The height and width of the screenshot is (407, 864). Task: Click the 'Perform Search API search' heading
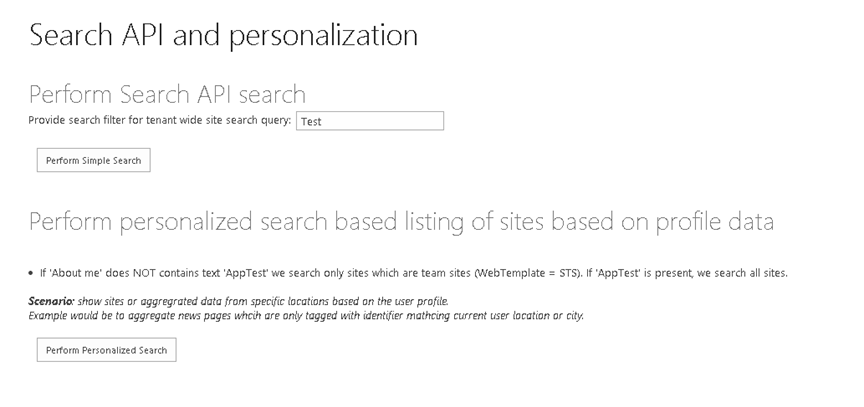click(x=167, y=95)
